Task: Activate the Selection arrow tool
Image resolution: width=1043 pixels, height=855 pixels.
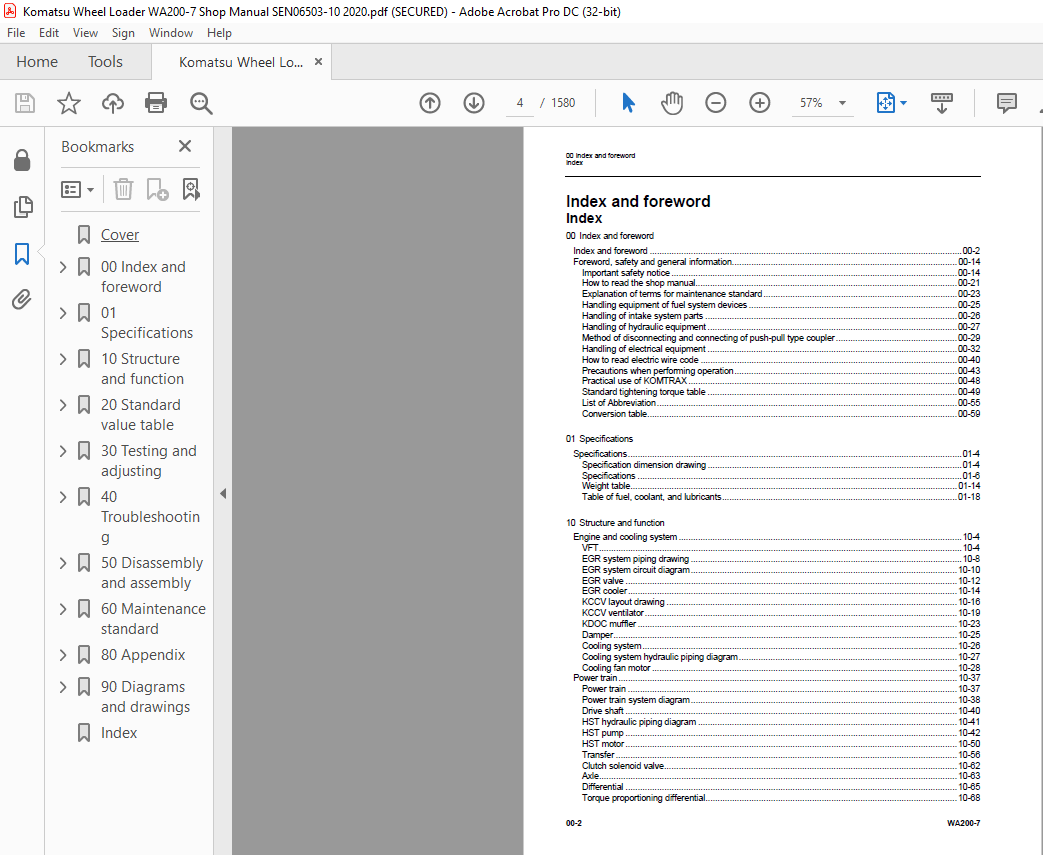Action: [x=628, y=103]
